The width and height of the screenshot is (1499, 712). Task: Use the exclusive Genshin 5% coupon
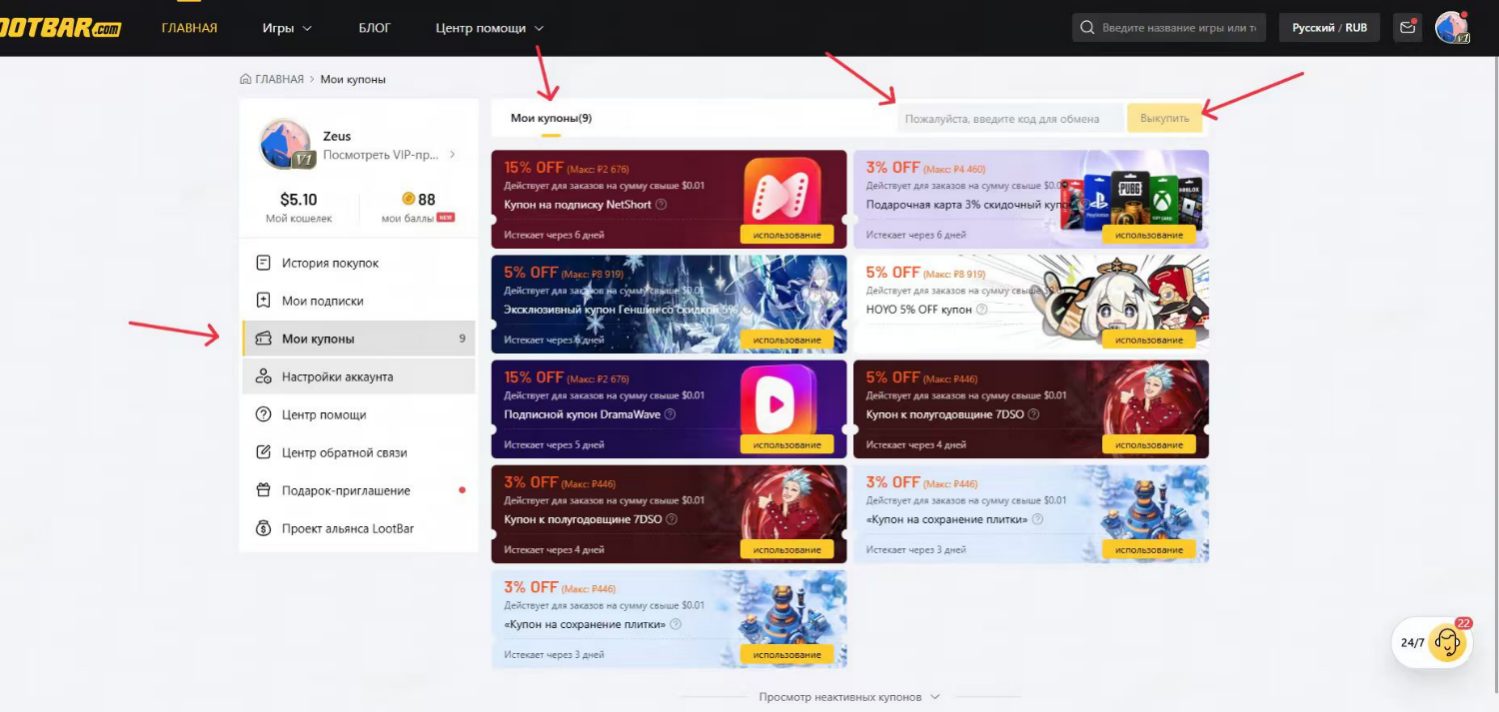pyautogui.click(x=787, y=340)
